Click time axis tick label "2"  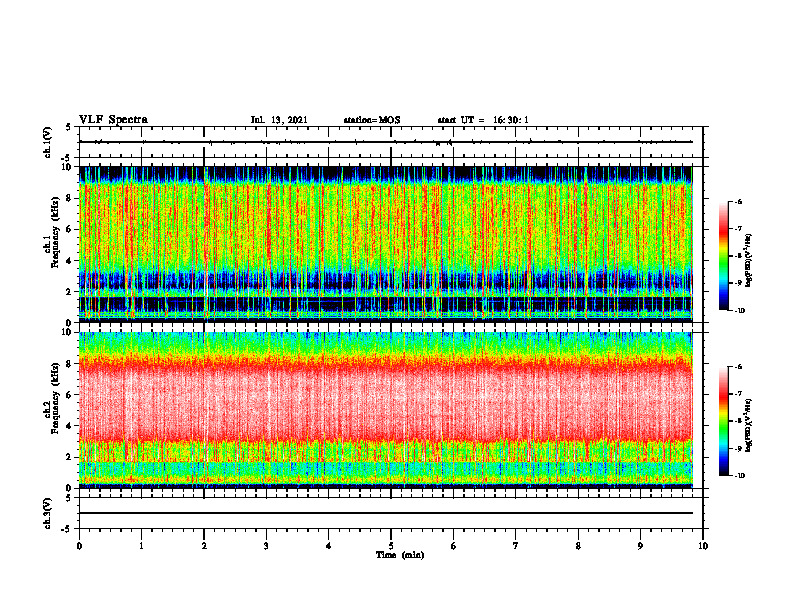[x=204, y=546]
